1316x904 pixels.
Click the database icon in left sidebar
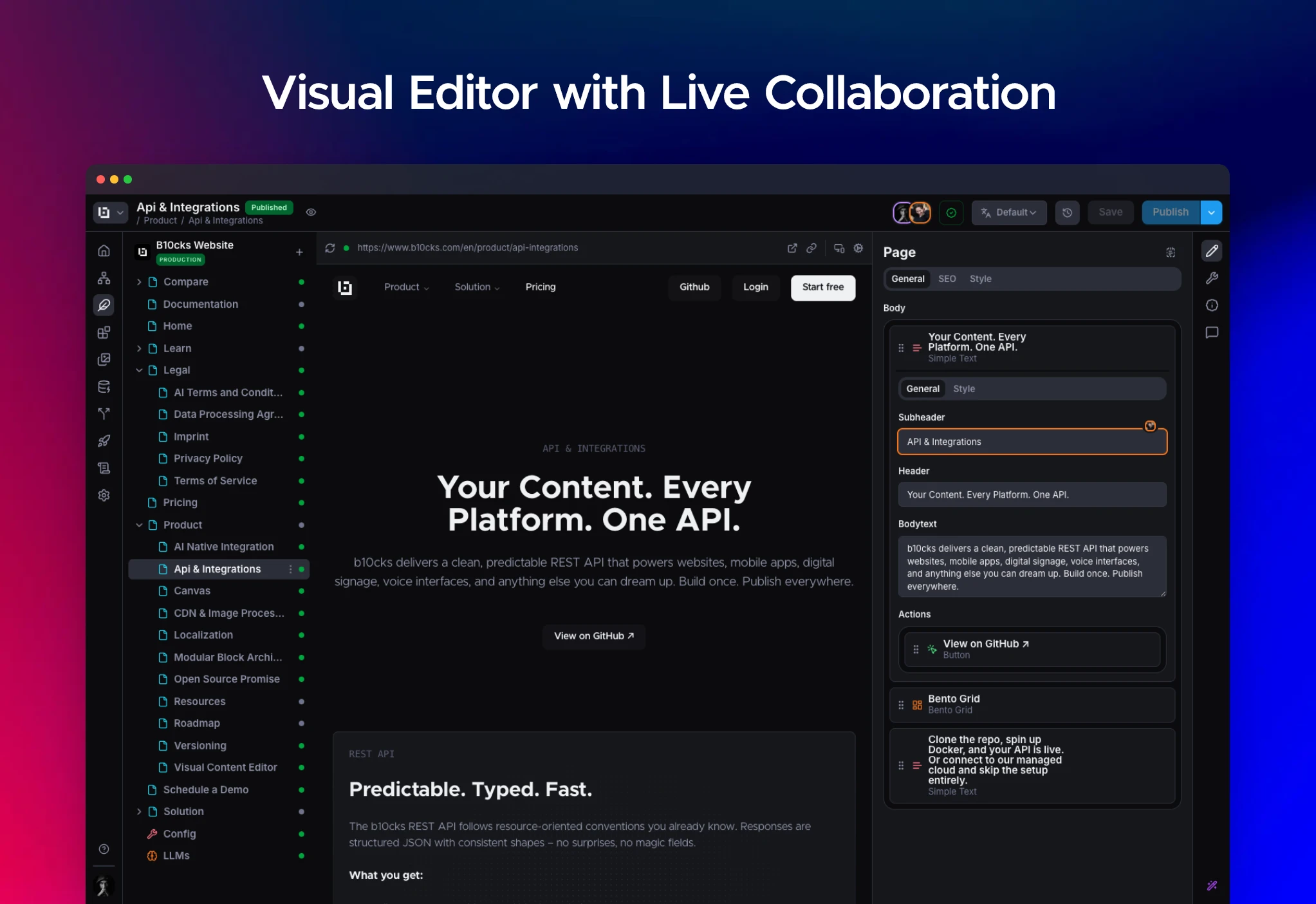tap(104, 386)
